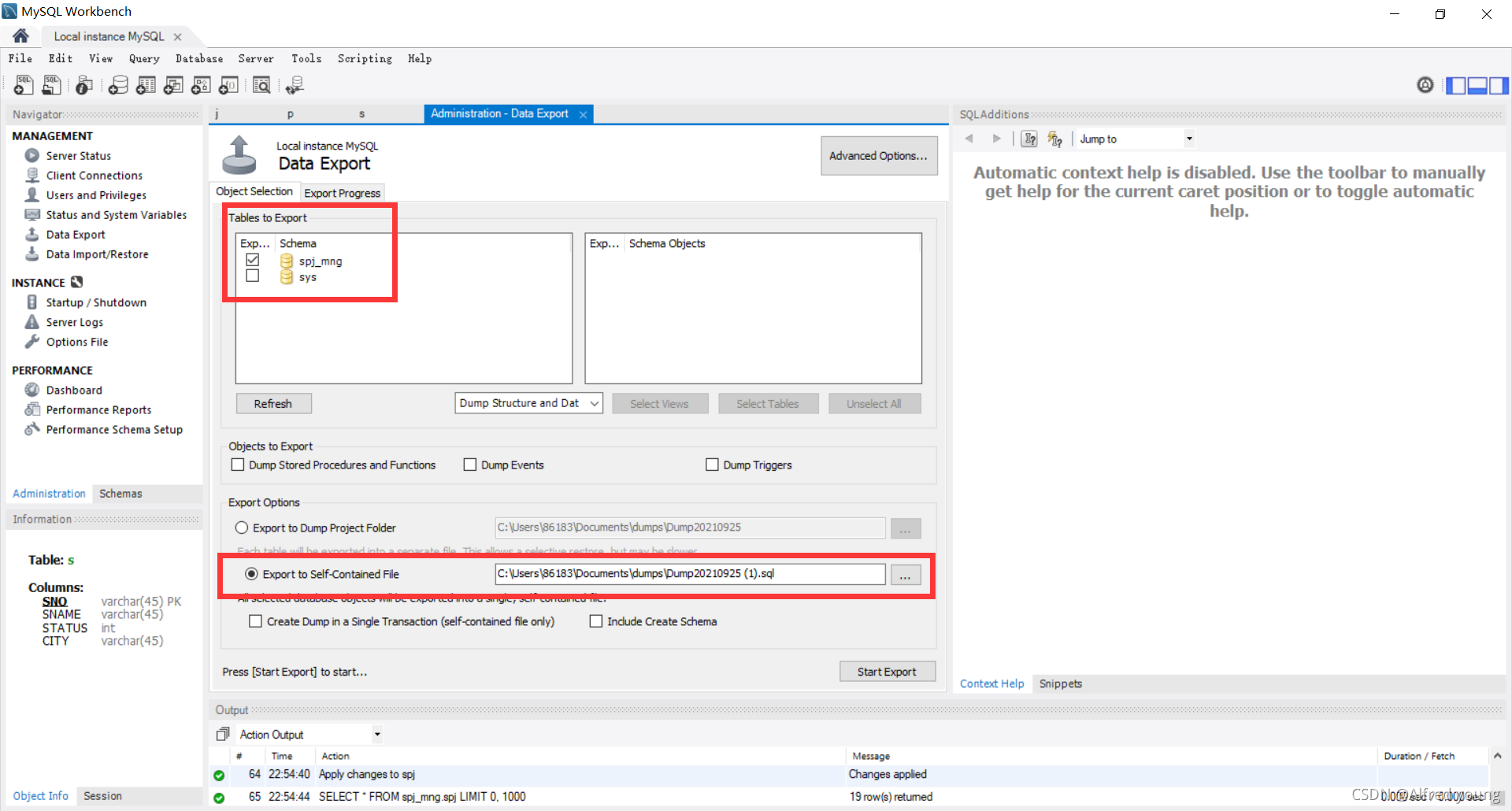Create new schema toolbar icon
This screenshot has width=1512, height=811.
[x=118, y=85]
